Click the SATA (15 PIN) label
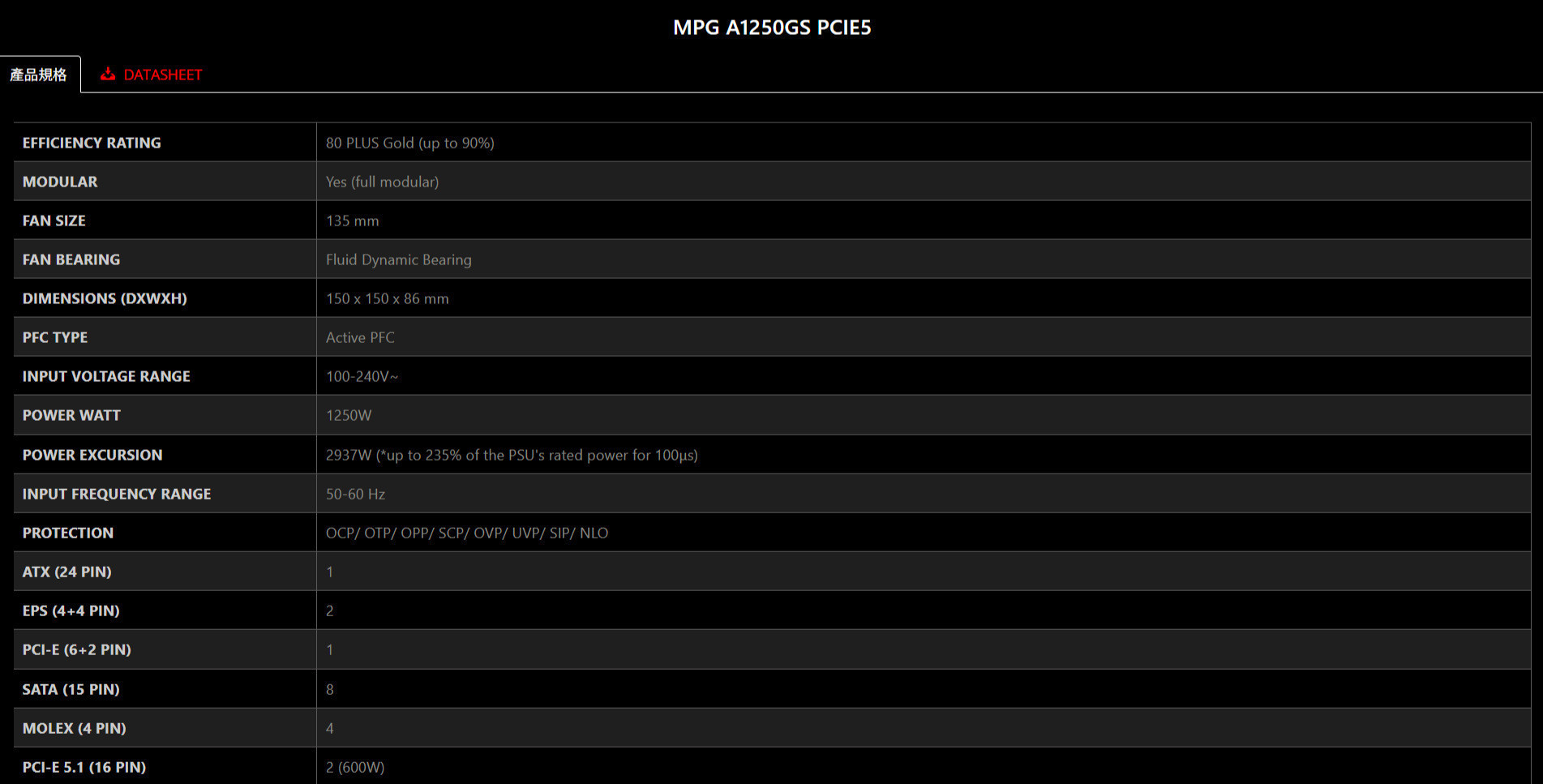Viewport: 1543px width, 784px height. [71, 689]
